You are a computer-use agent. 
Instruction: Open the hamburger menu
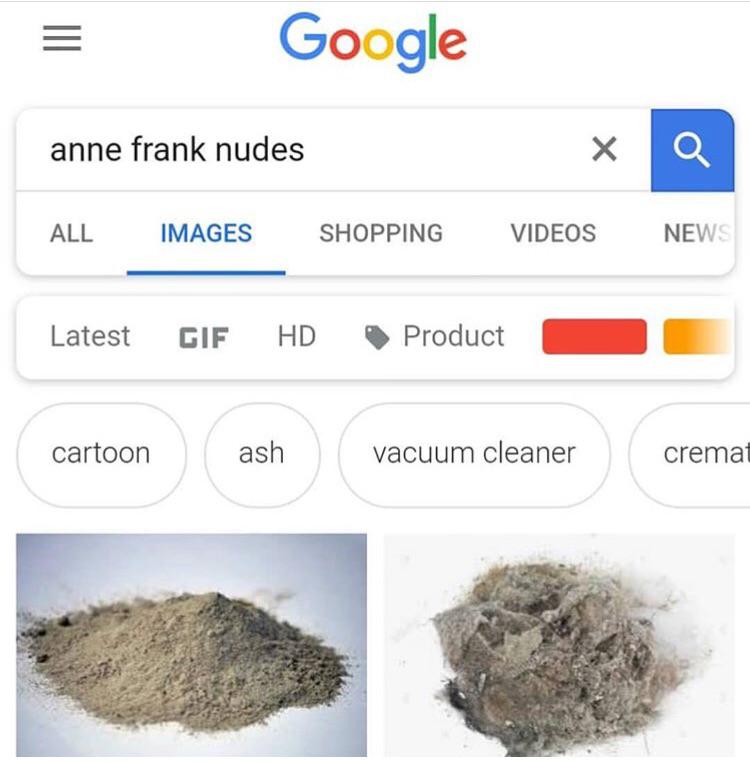pyautogui.click(x=62, y=38)
